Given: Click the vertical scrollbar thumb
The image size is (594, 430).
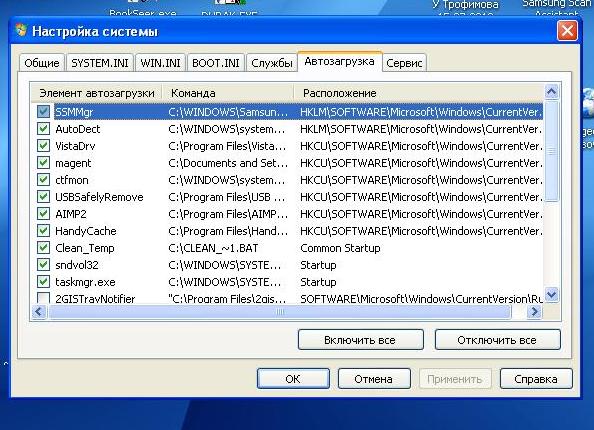Looking at the screenshot, I should click(x=552, y=151).
